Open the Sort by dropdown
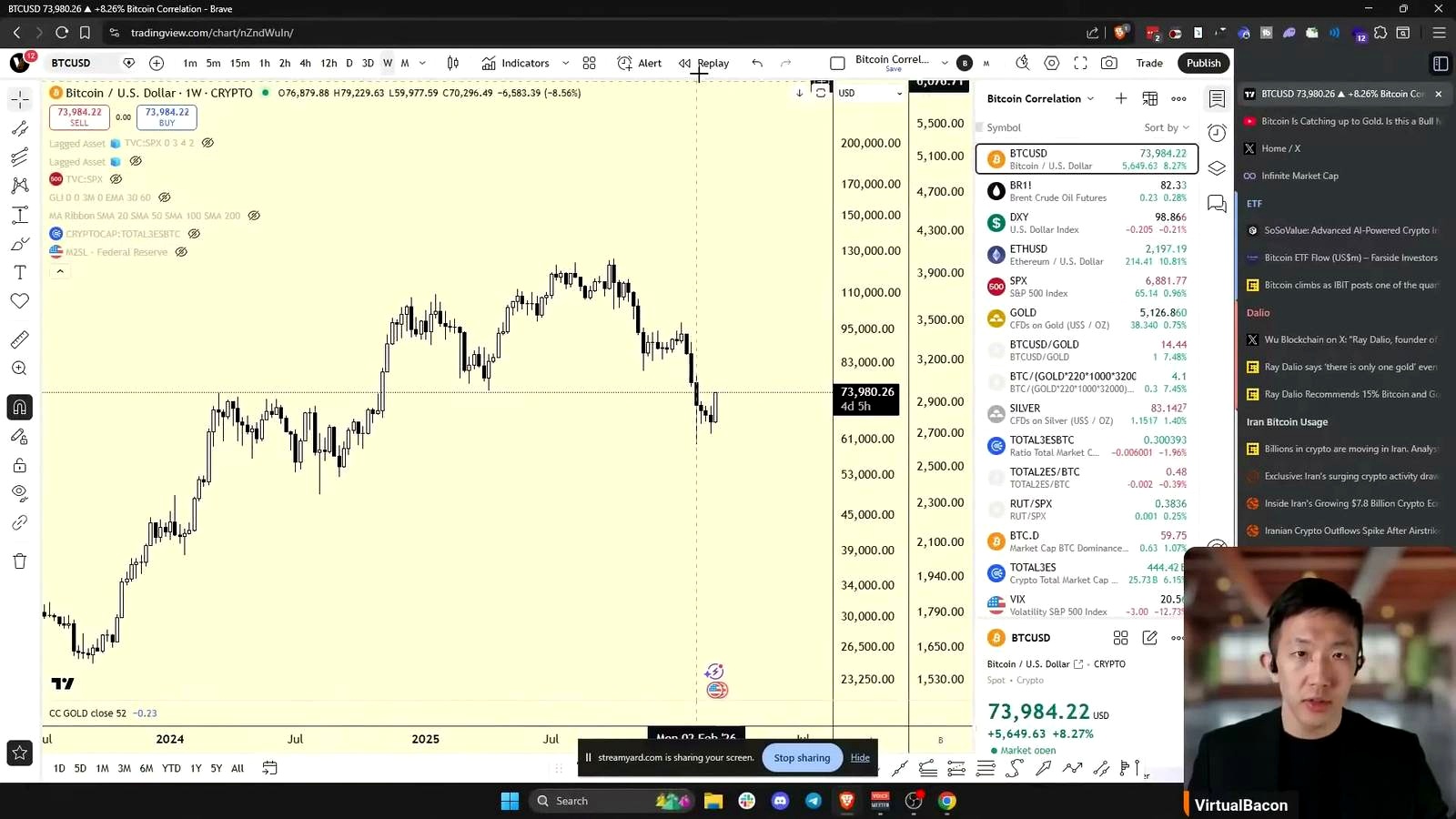The width and height of the screenshot is (1456, 819). pos(1167,127)
